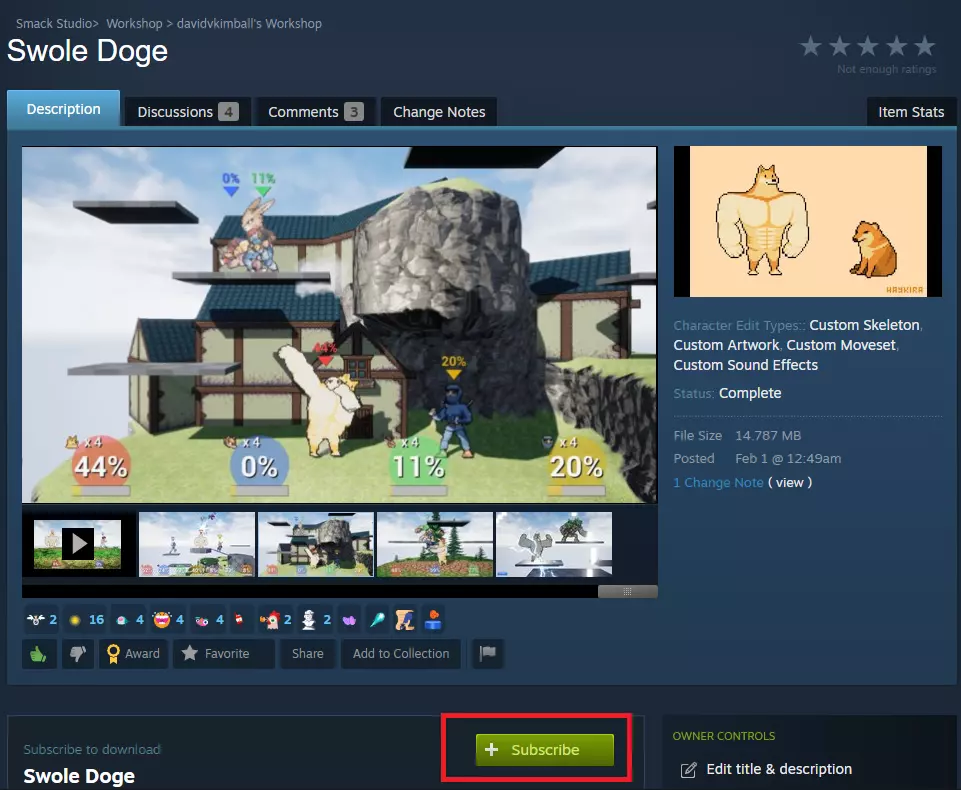
Task: Open the Description tab
Action: pos(64,109)
